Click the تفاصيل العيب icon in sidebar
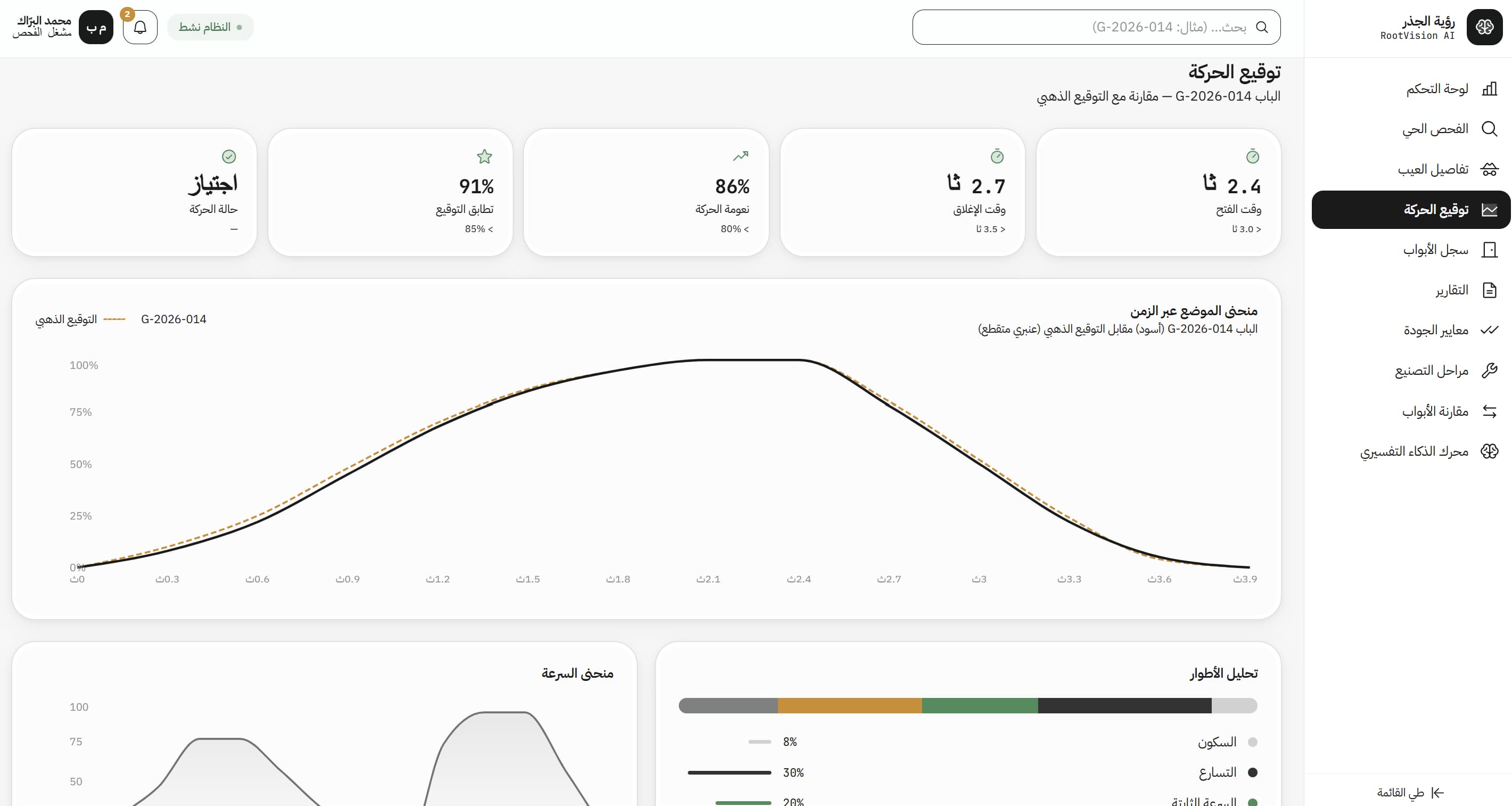This screenshot has width=1512, height=806. pyautogui.click(x=1489, y=169)
